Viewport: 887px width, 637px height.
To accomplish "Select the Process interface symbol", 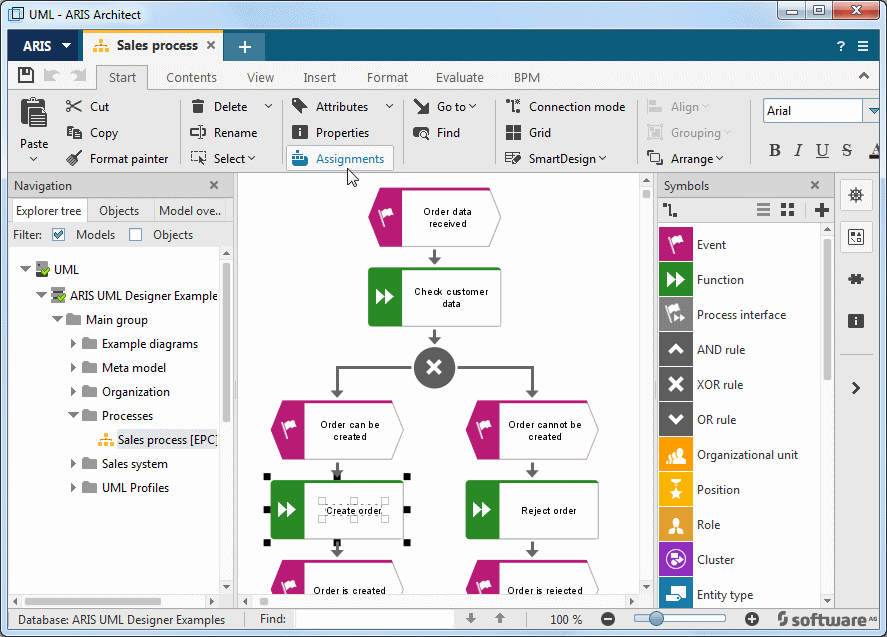I will click(675, 315).
